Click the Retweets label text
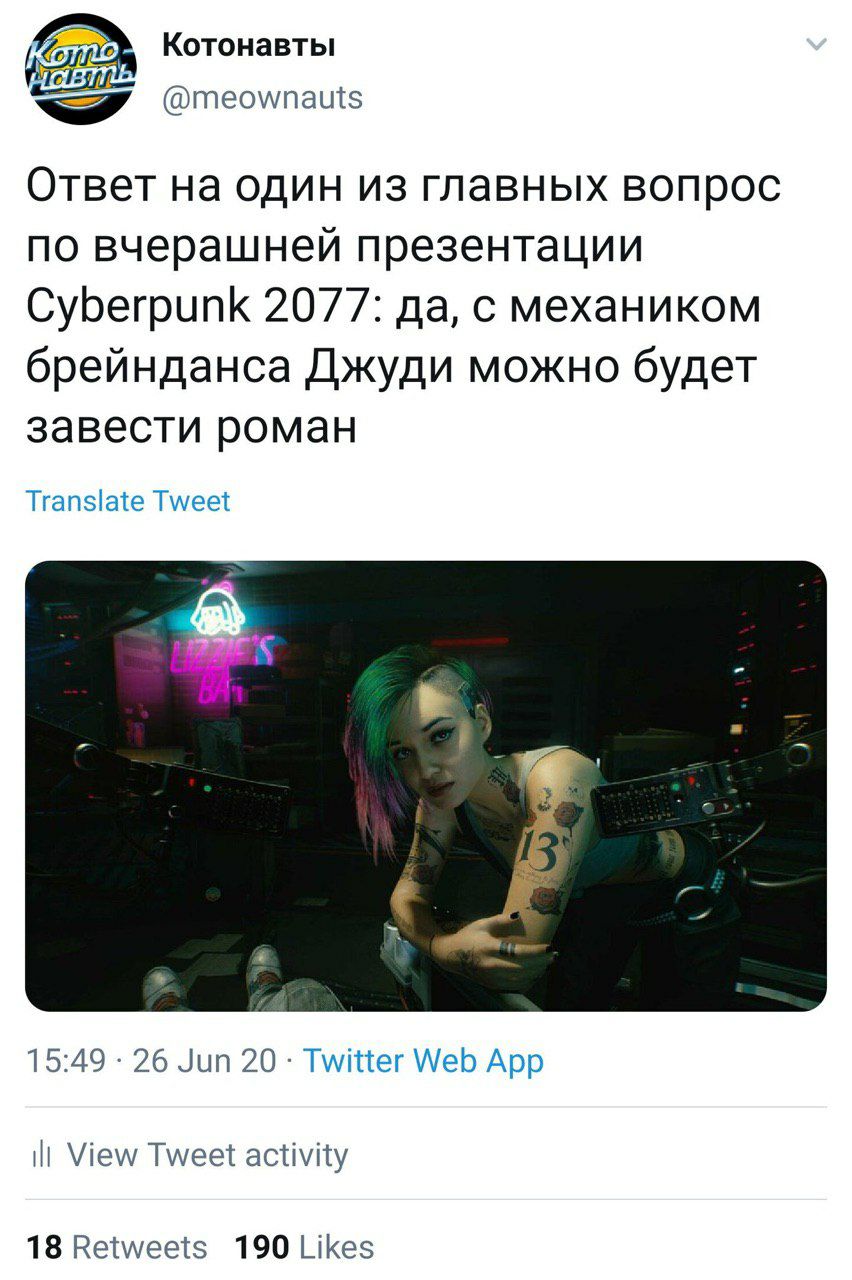The width and height of the screenshot is (852, 1280). [x=141, y=1247]
